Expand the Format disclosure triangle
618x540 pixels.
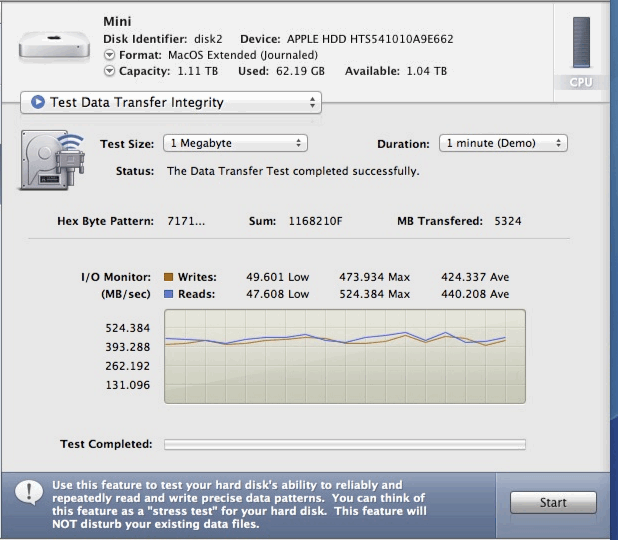(x=109, y=55)
